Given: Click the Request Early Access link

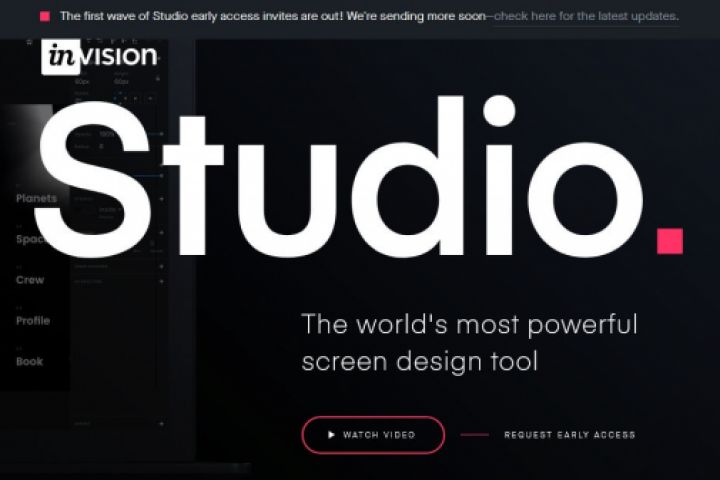Looking at the screenshot, I should (569, 435).
